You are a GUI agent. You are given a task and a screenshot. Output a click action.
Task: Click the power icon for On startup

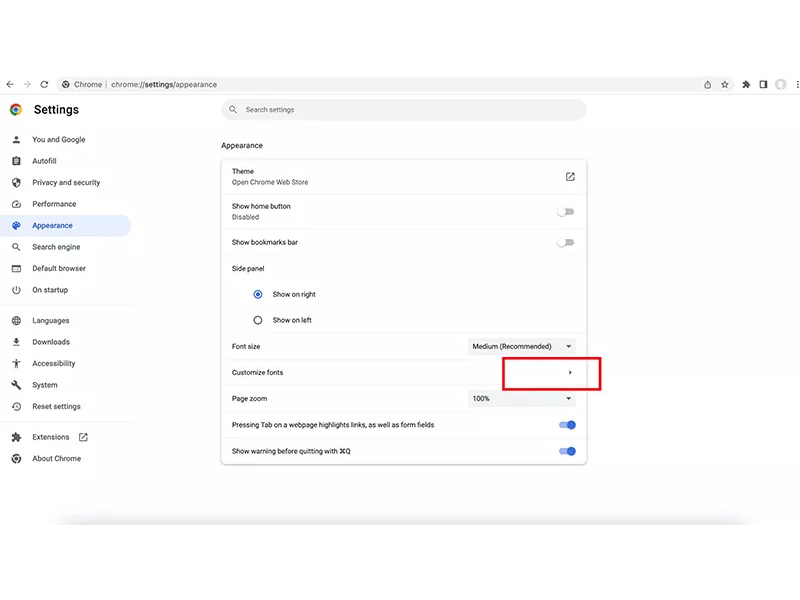coord(16,290)
